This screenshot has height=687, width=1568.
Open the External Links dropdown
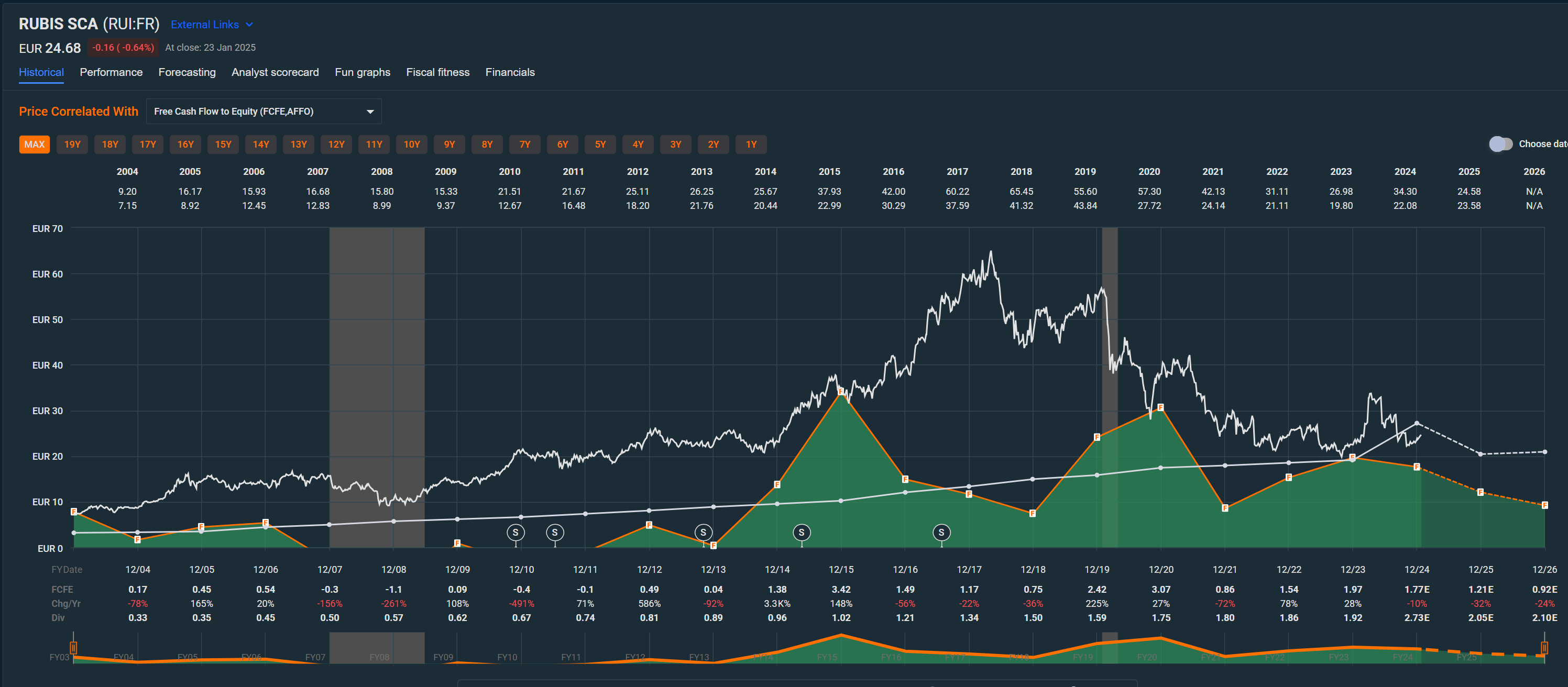pyautogui.click(x=211, y=24)
